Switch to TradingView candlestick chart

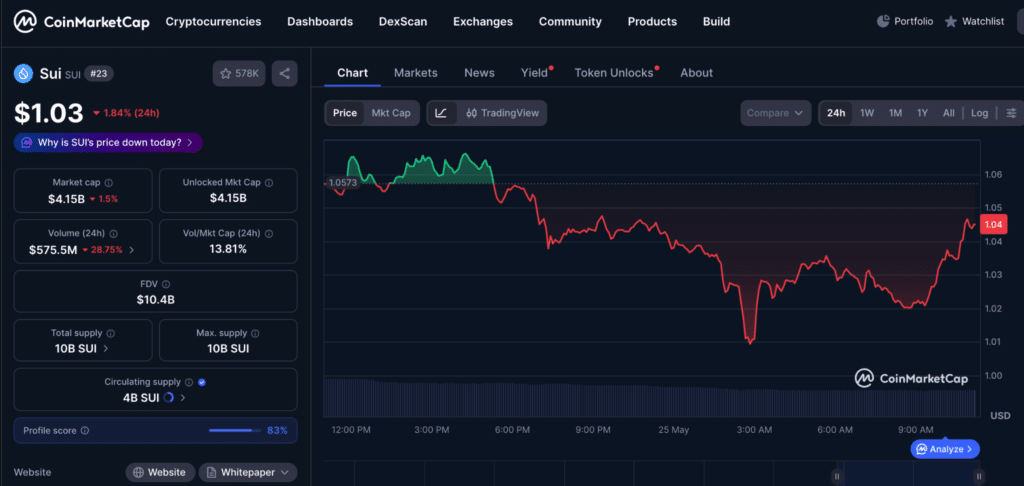503,113
